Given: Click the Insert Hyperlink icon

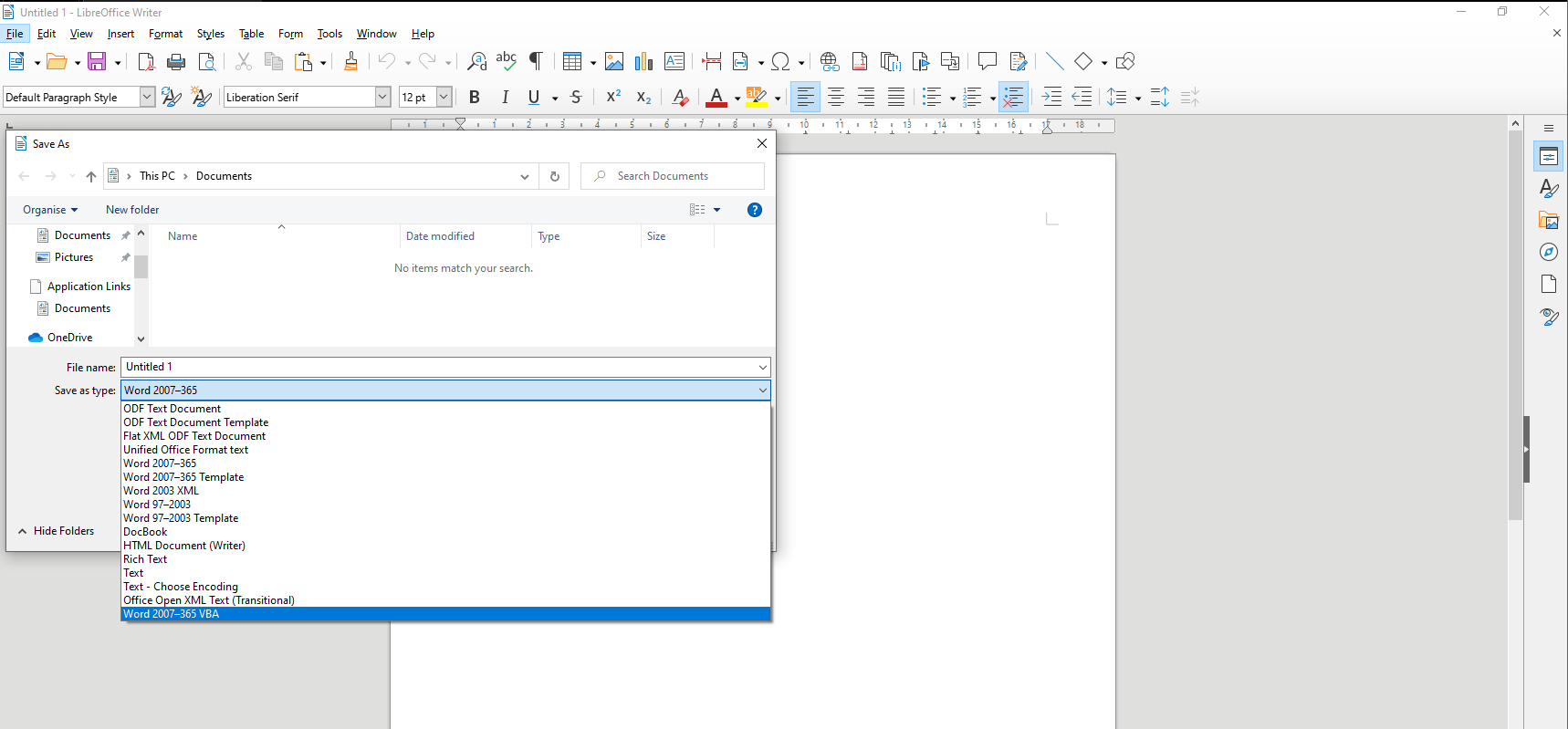Looking at the screenshot, I should pyautogui.click(x=830, y=61).
